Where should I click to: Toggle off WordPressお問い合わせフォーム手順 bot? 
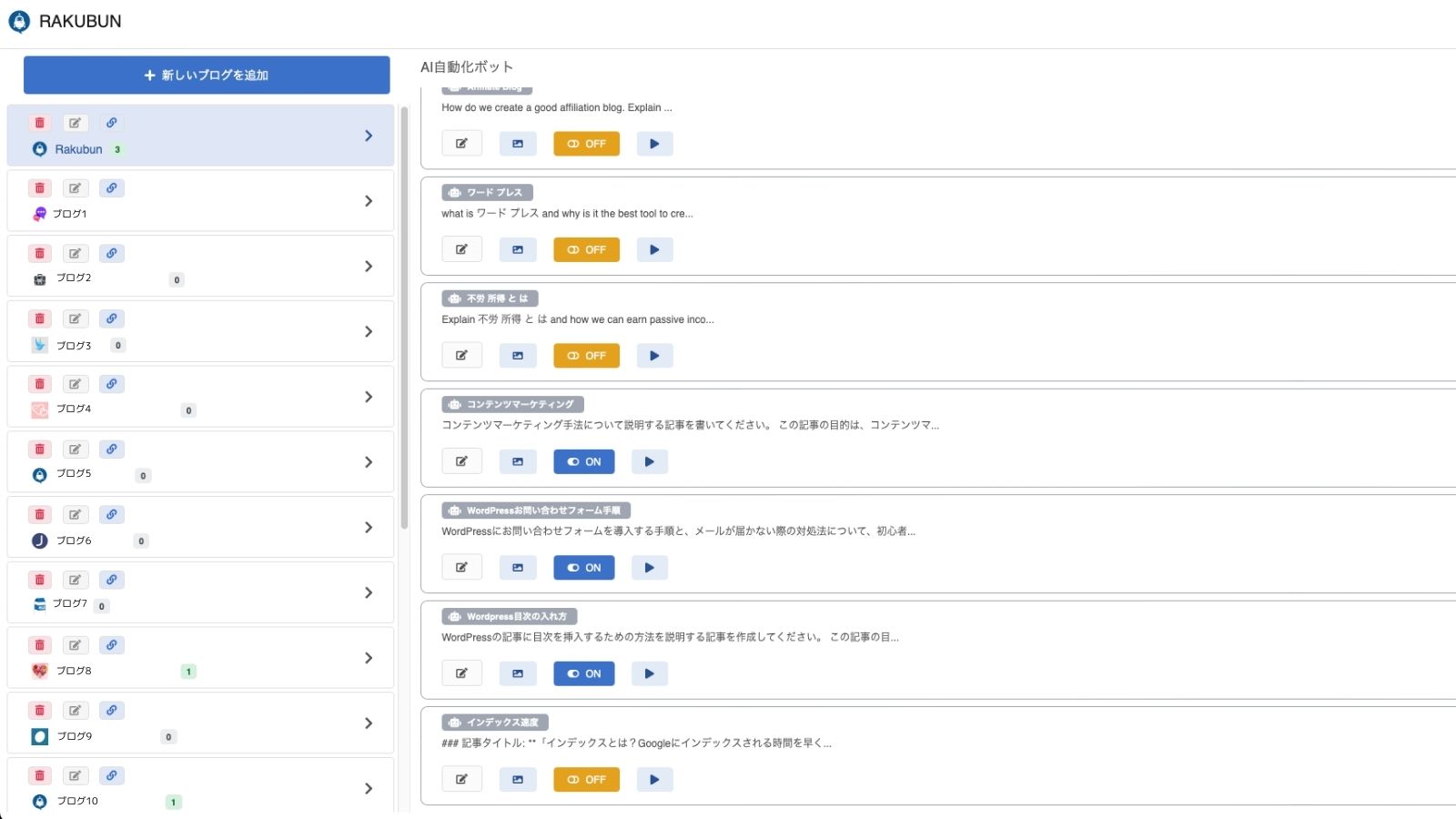click(583, 568)
